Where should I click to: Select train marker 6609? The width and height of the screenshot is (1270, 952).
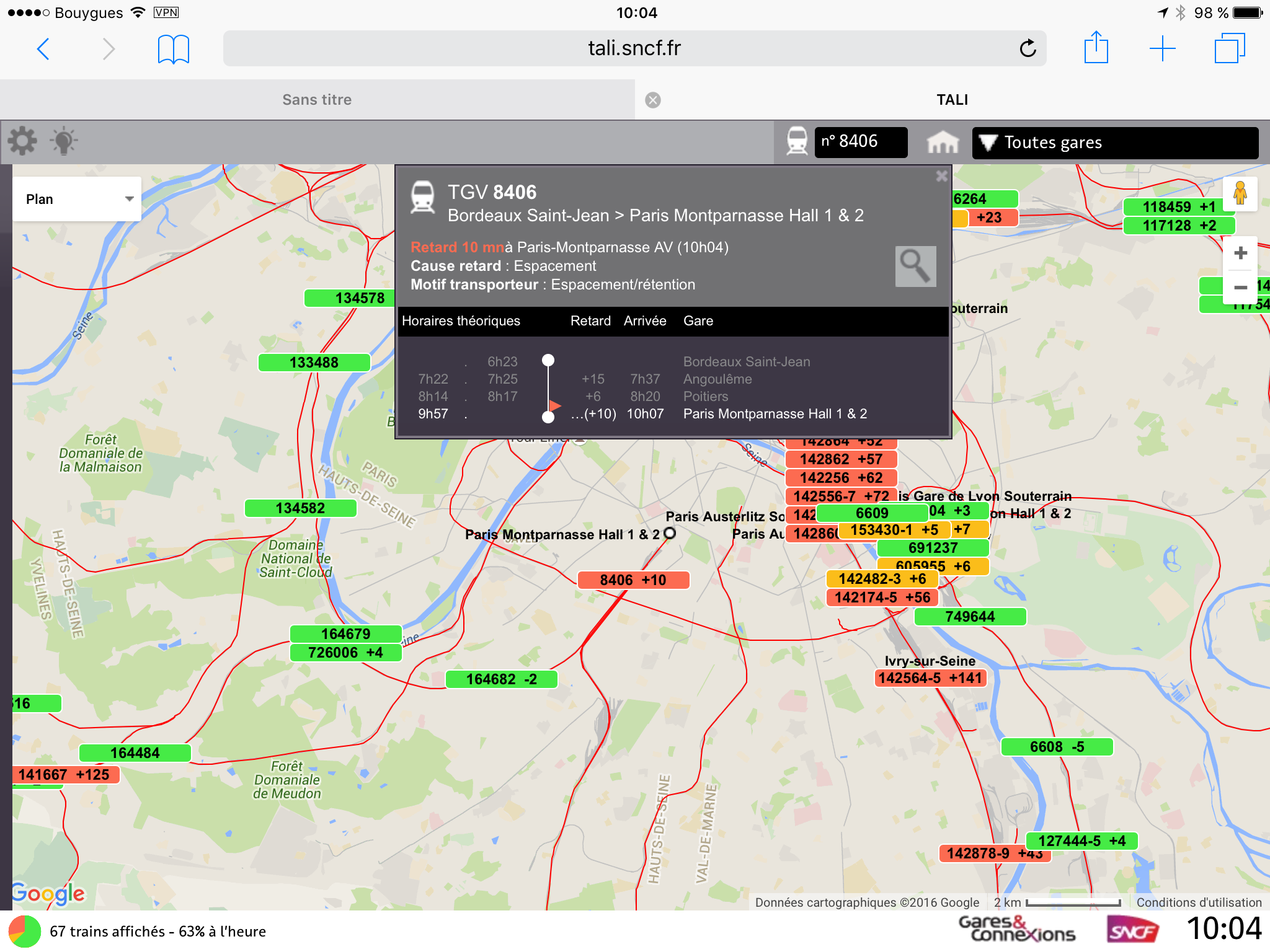872,513
